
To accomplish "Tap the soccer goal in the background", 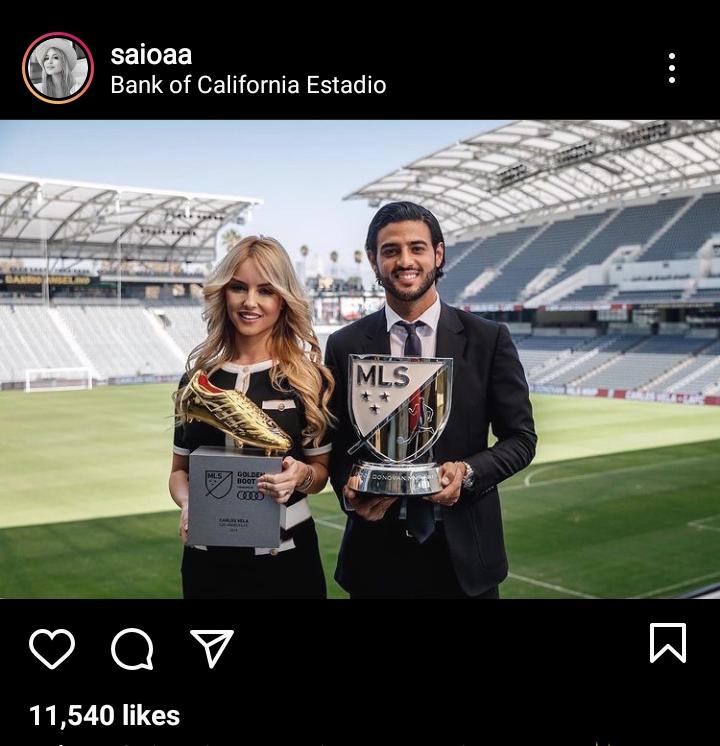I will pyautogui.click(x=58, y=379).
